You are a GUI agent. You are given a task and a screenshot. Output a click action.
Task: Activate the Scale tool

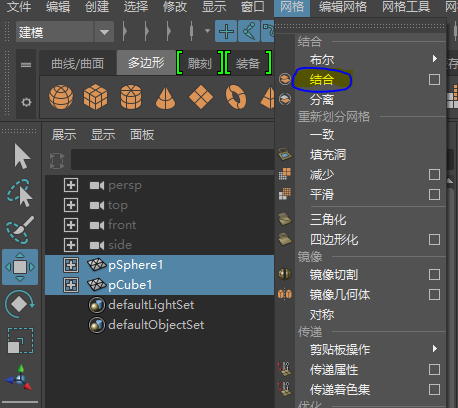(x=20, y=341)
